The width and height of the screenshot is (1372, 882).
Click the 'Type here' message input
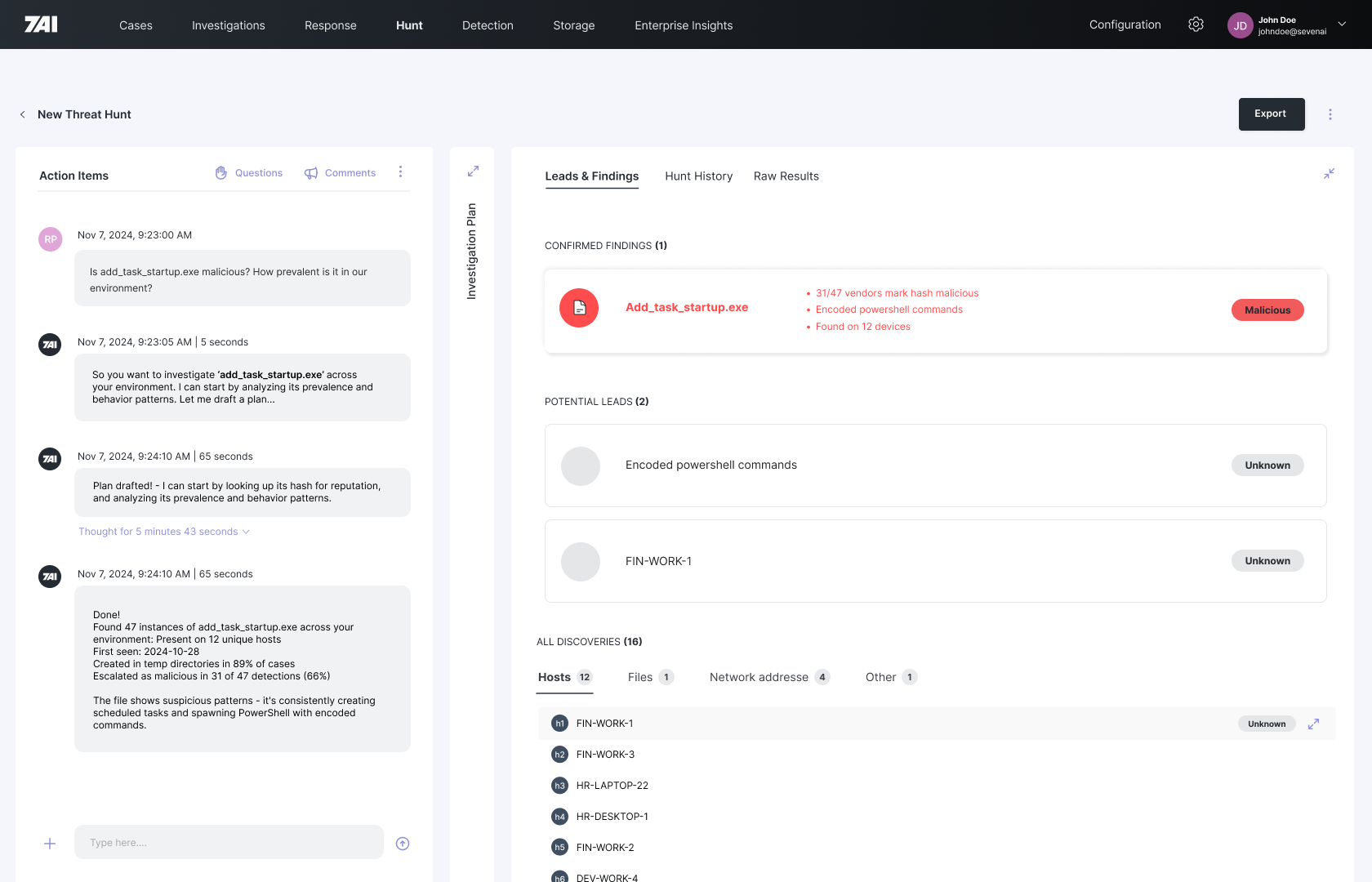[x=229, y=843]
